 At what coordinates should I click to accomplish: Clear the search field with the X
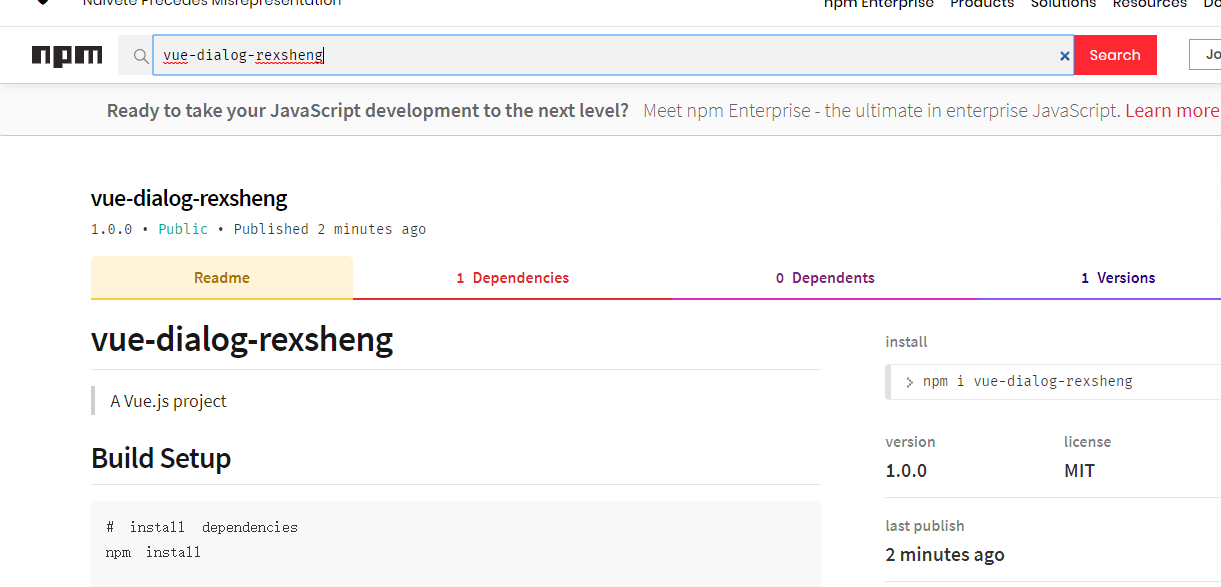pos(1065,56)
